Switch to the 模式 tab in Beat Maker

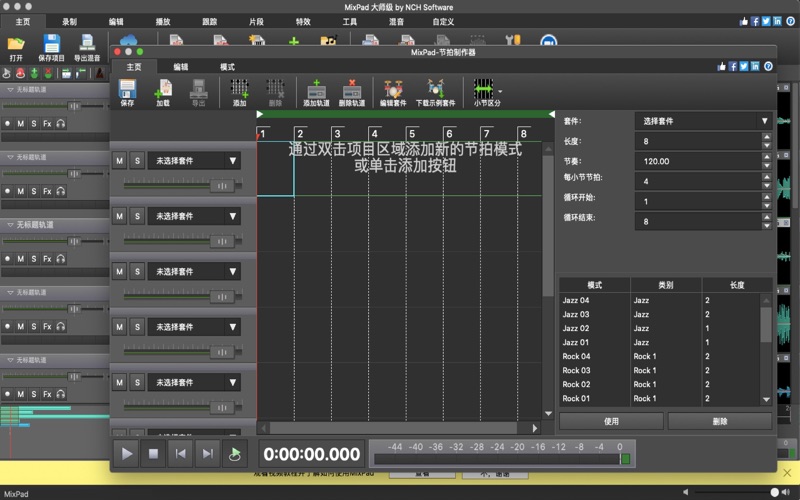click(x=228, y=66)
